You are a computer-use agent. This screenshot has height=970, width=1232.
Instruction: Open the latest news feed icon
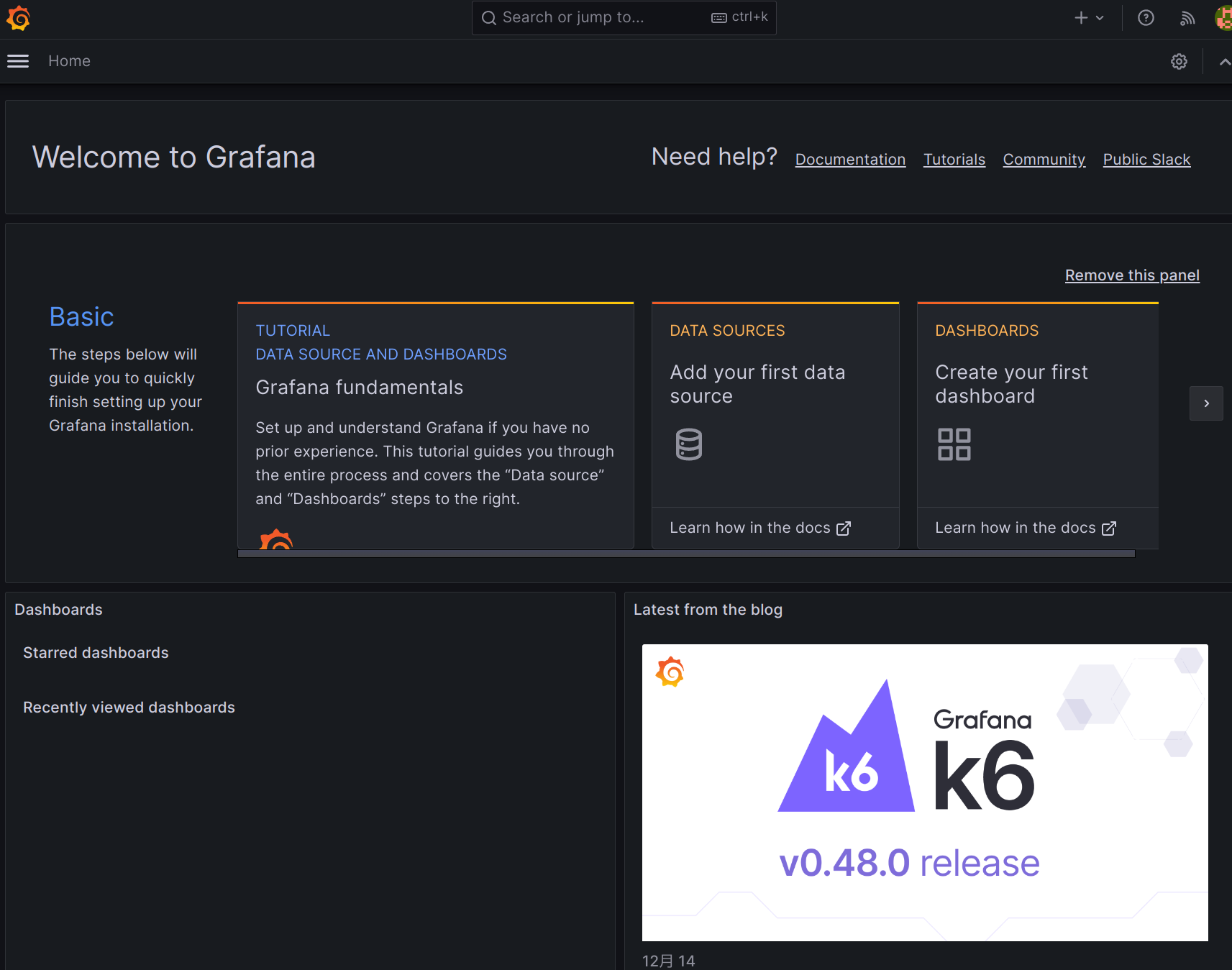(x=1187, y=17)
